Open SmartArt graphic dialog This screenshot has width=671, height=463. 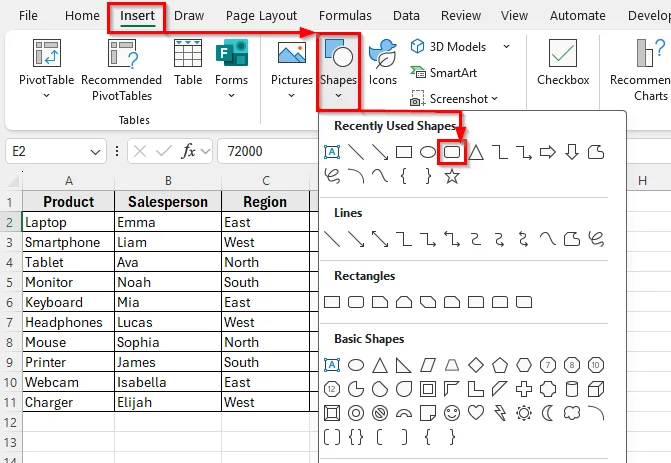[443, 73]
